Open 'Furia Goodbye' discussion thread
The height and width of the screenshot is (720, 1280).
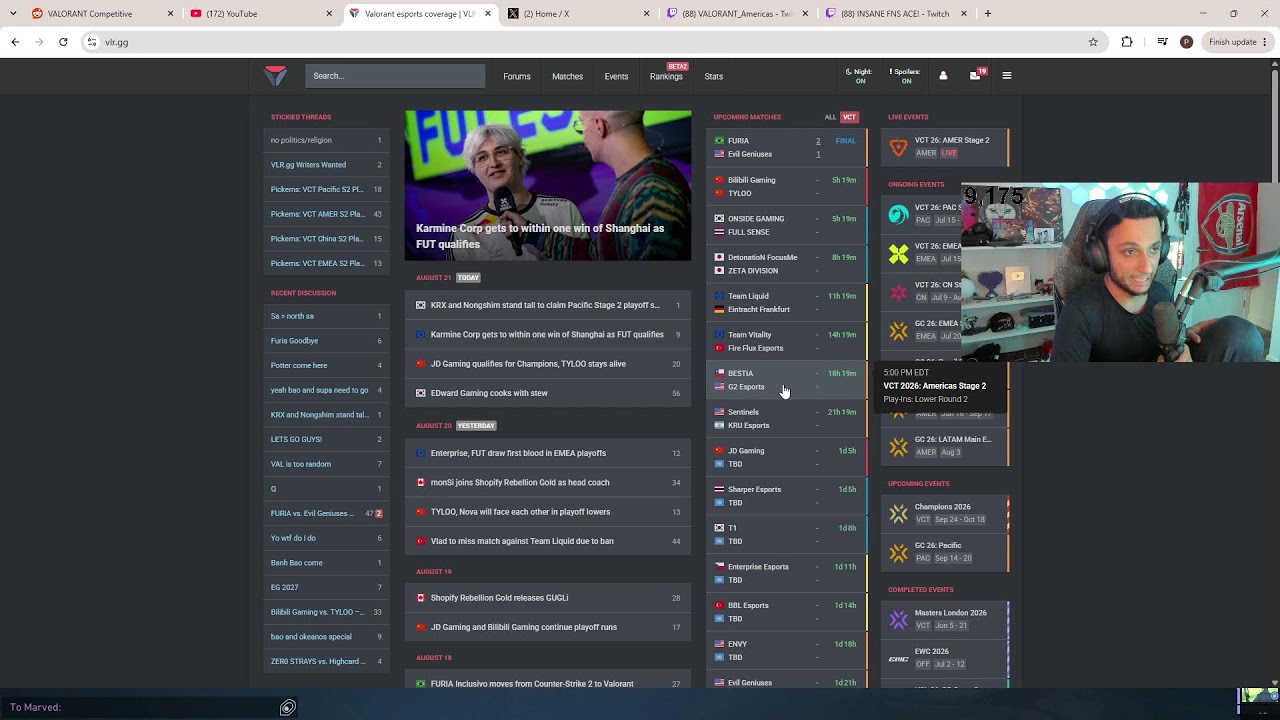click(326, 341)
